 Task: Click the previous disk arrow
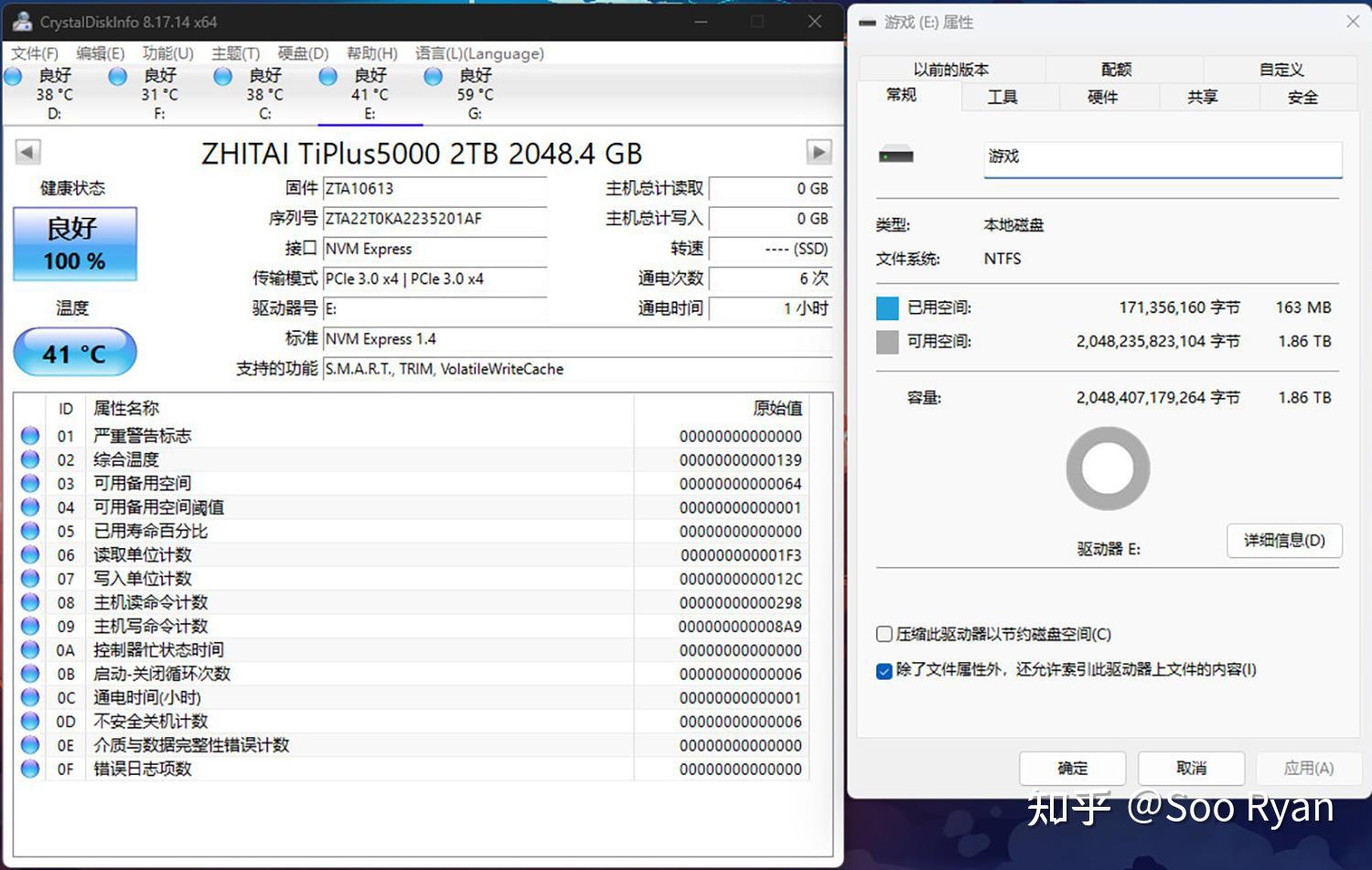coord(26,152)
